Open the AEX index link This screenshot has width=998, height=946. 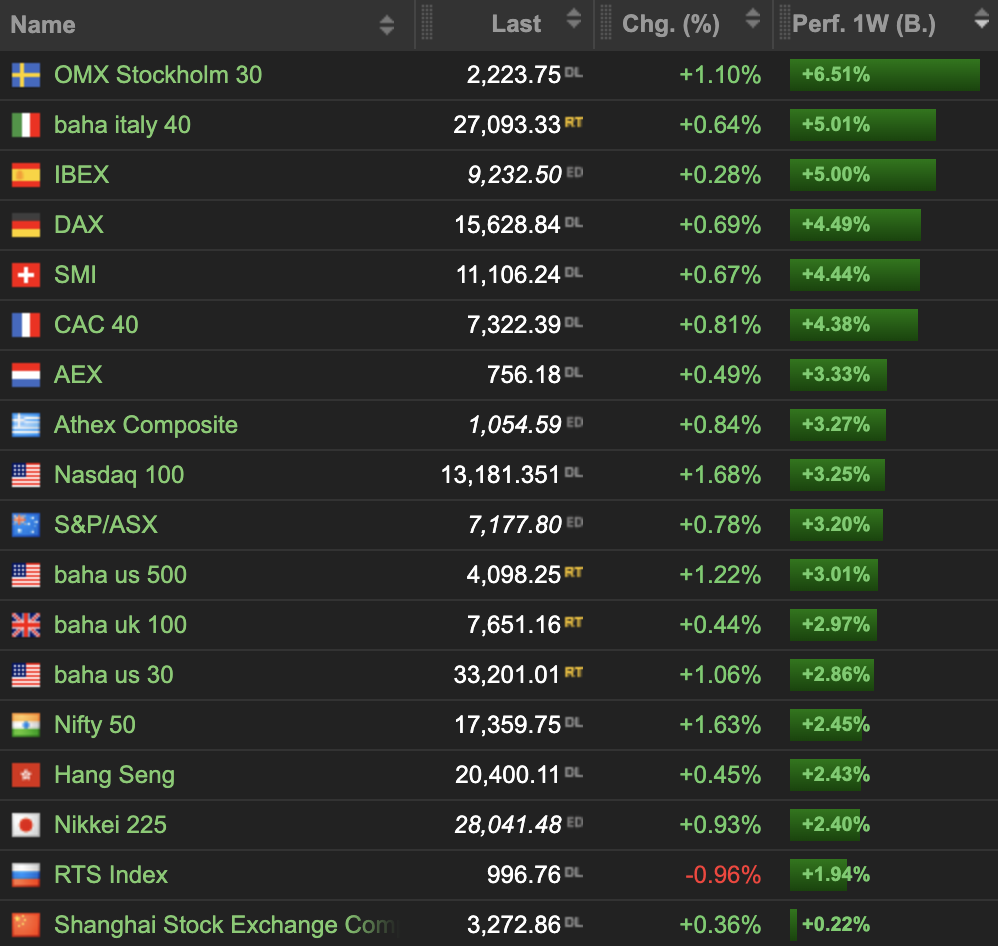pos(78,375)
